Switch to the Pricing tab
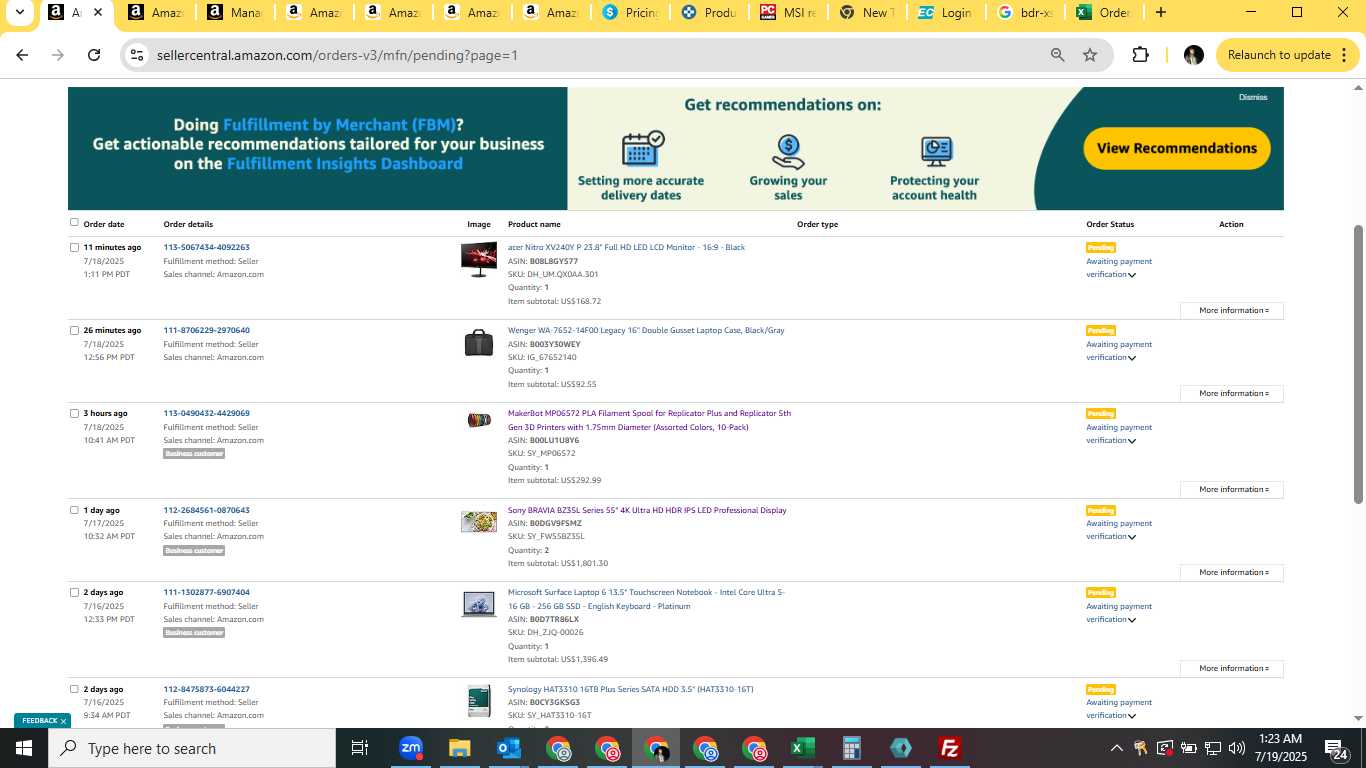This screenshot has width=1366, height=768. [630, 13]
